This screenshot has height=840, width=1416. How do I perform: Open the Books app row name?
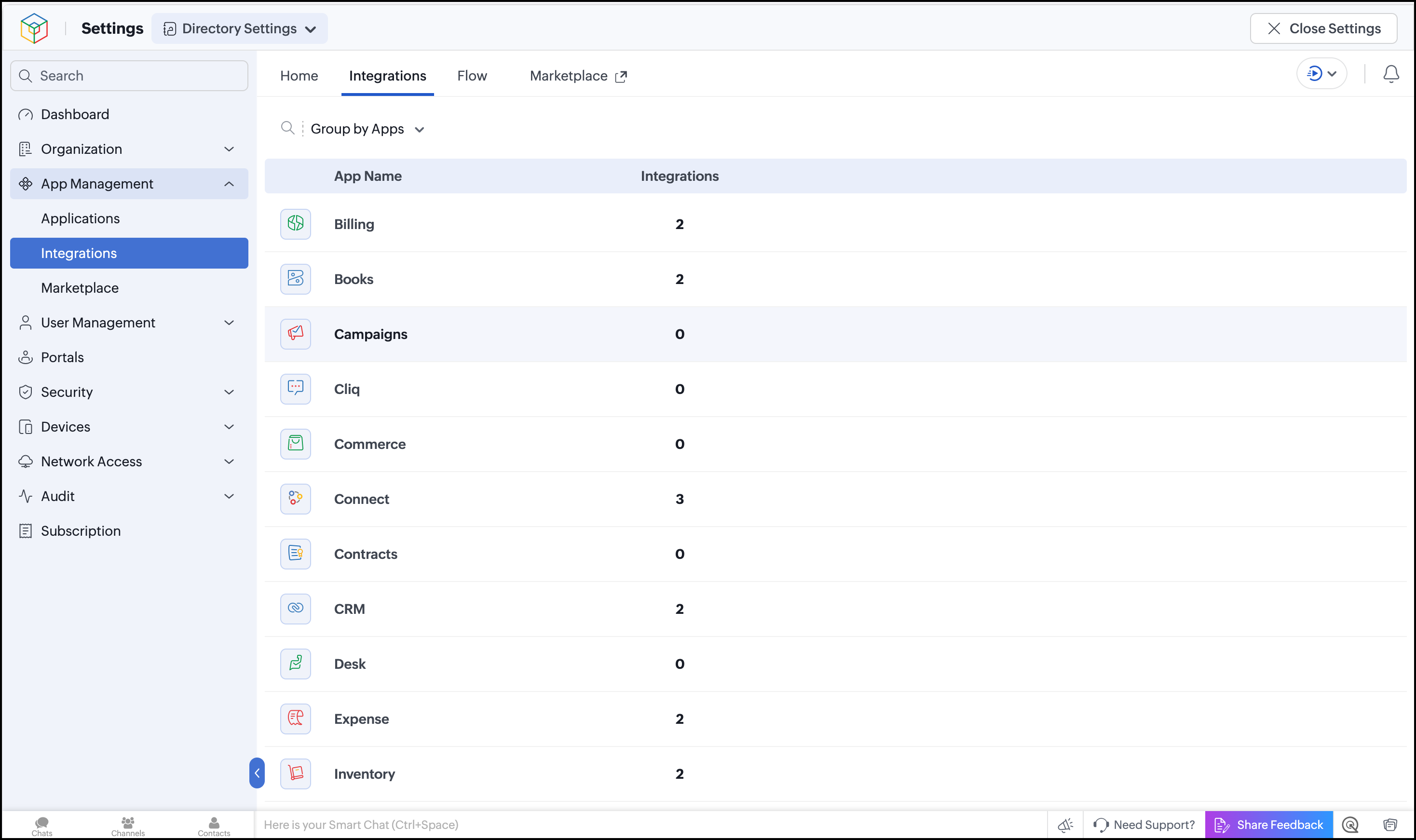(x=353, y=279)
